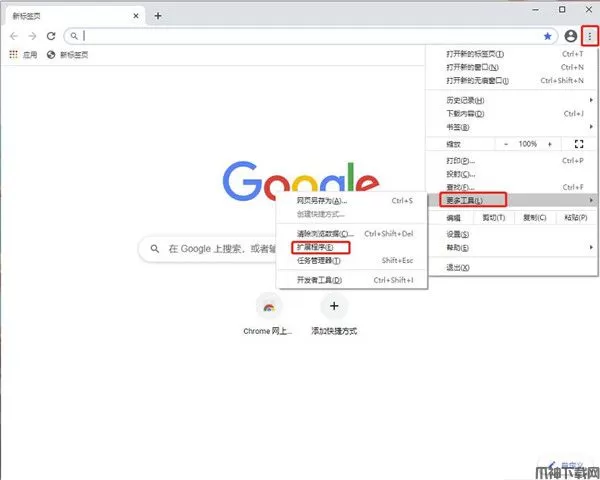Open 开发者工具 in the submenu
The height and width of the screenshot is (480, 600).
(x=352, y=280)
